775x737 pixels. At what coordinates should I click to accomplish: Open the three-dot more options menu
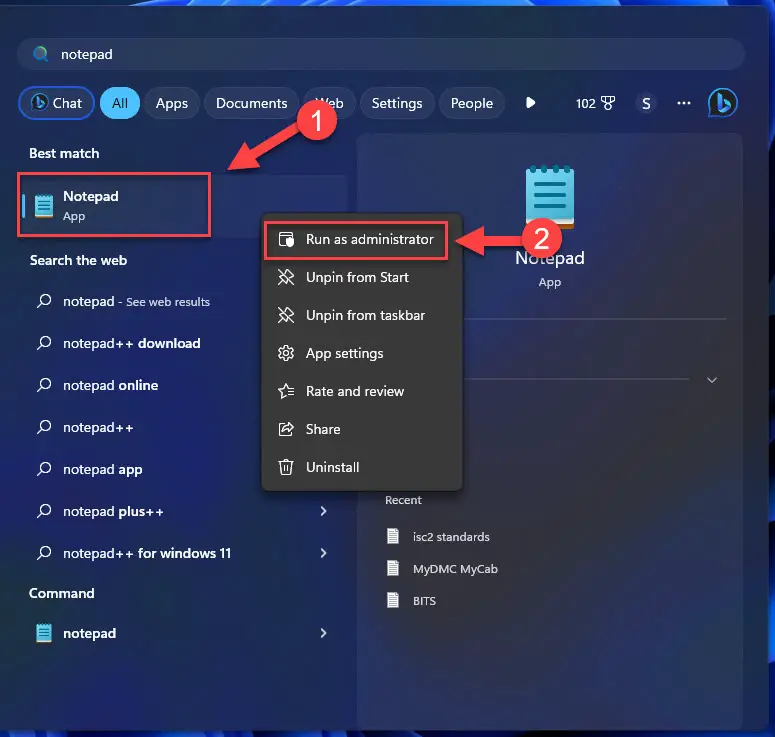point(684,103)
